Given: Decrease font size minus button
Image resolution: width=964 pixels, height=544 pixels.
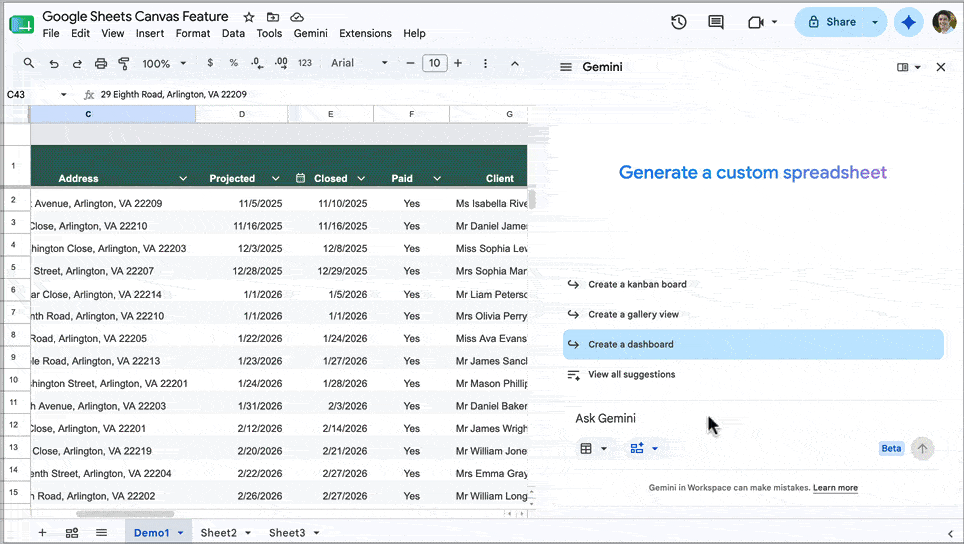Looking at the screenshot, I should (410, 63).
